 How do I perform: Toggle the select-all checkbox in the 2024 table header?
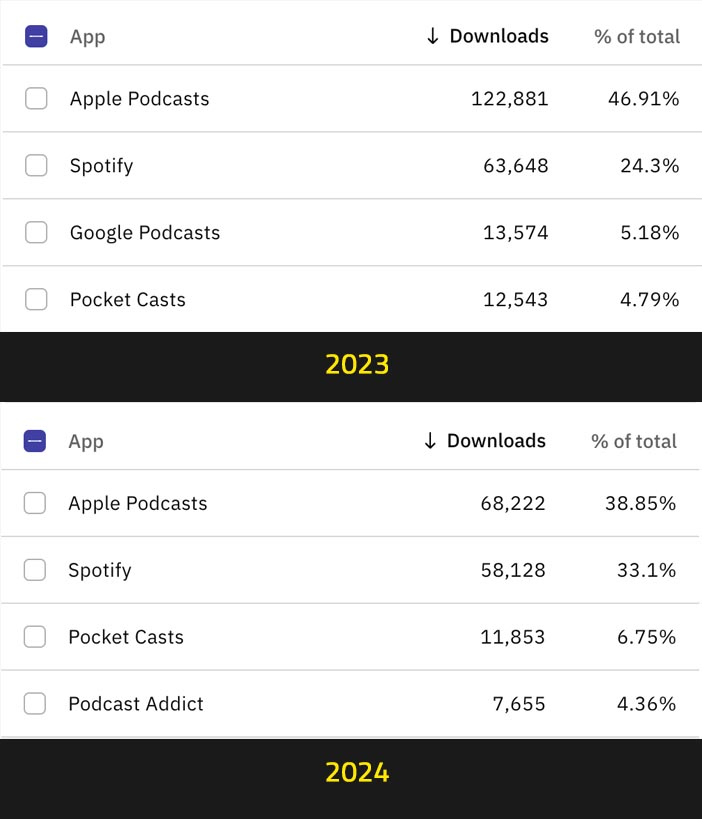(x=34, y=441)
